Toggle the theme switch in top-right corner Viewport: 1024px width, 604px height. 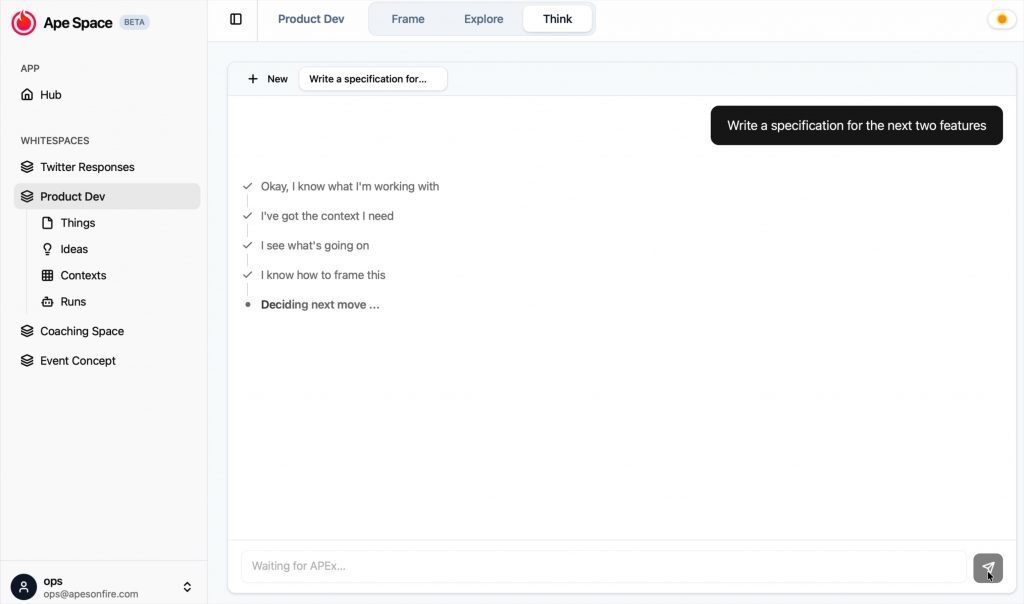(x=1000, y=19)
